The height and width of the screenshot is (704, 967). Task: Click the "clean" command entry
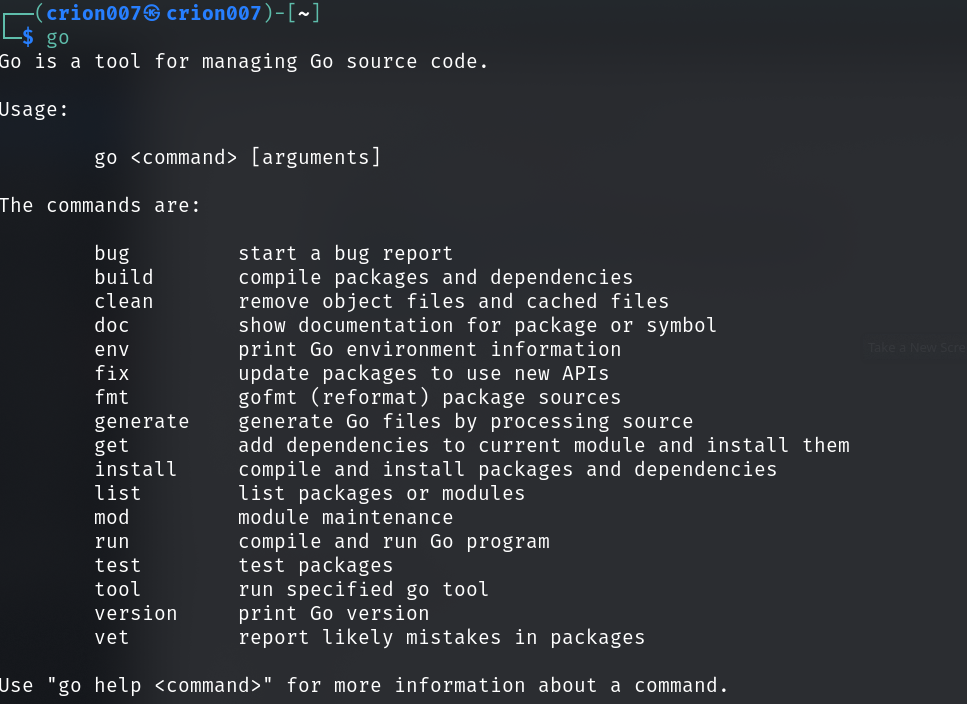click(x=124, y=301)
